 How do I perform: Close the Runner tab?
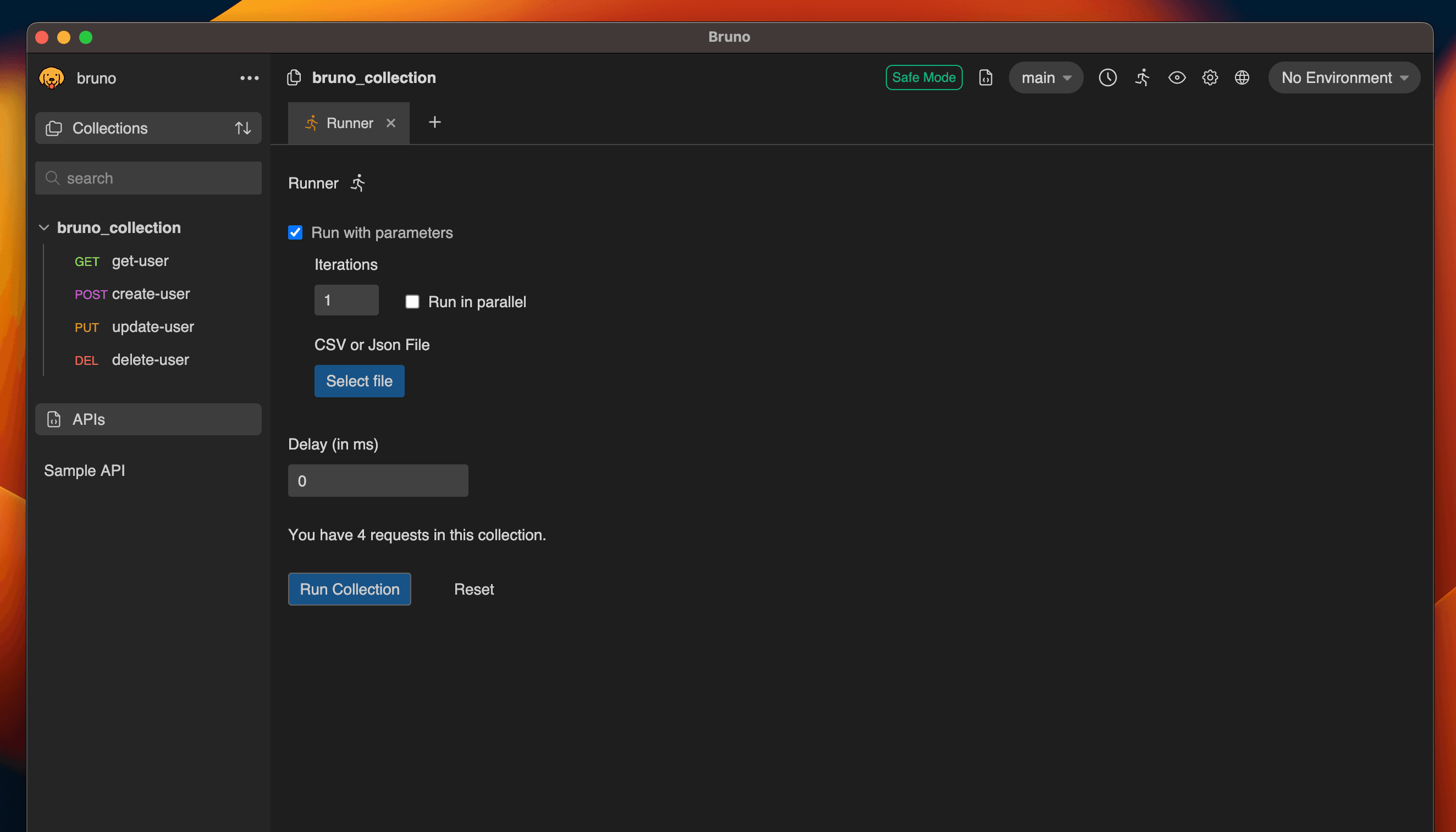click(391, 123)
